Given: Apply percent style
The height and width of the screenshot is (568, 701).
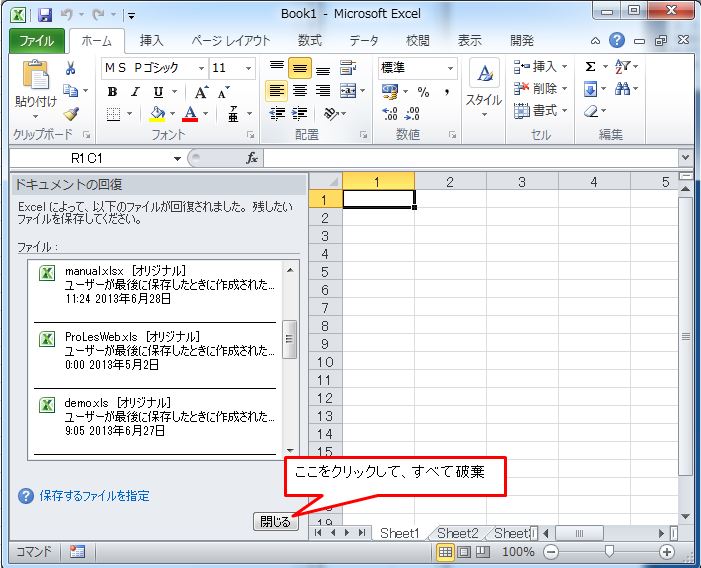Looking at the screenshot, I should point(423,92).
